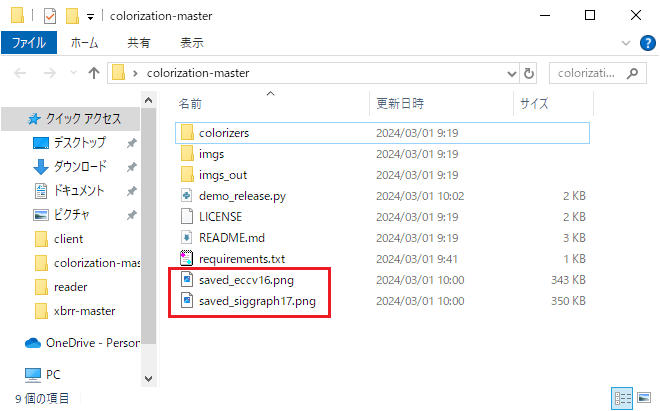Open the recent locations dropdown
The height and width of the screenshot is (411, 660).
[x=73, y=73]
